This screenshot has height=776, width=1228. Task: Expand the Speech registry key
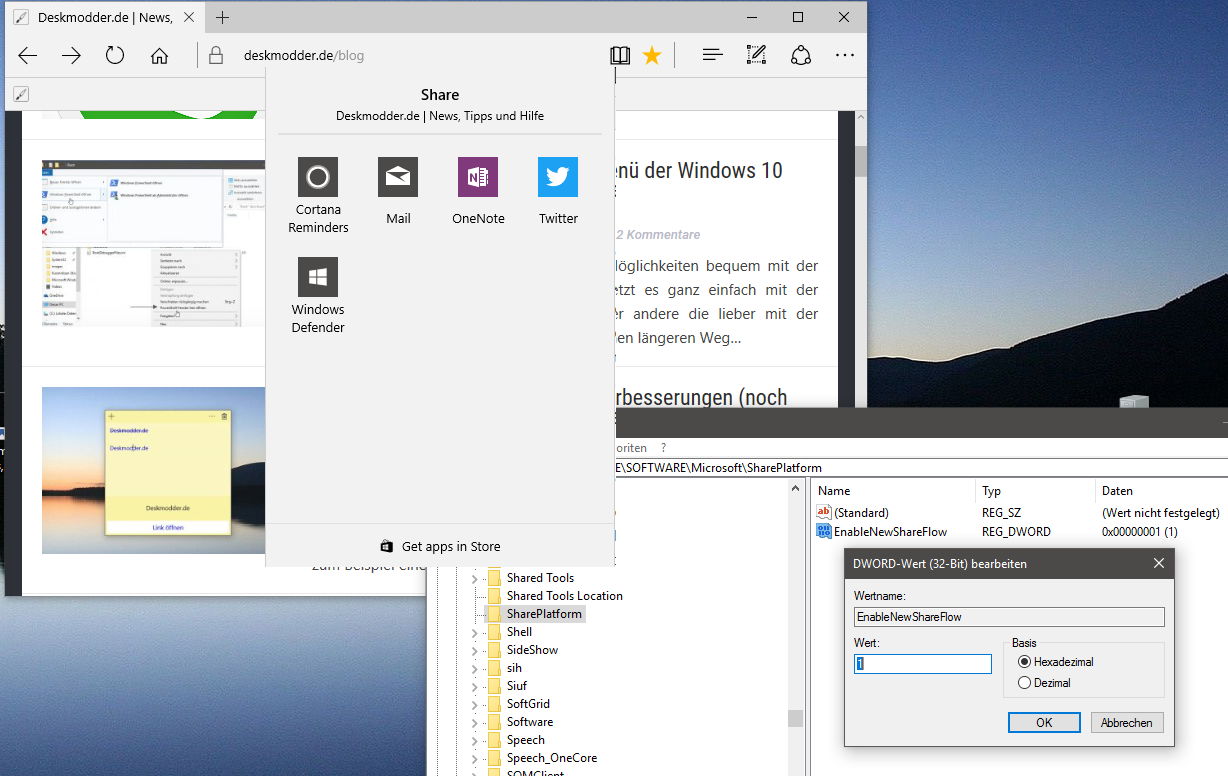pos(474,740)
